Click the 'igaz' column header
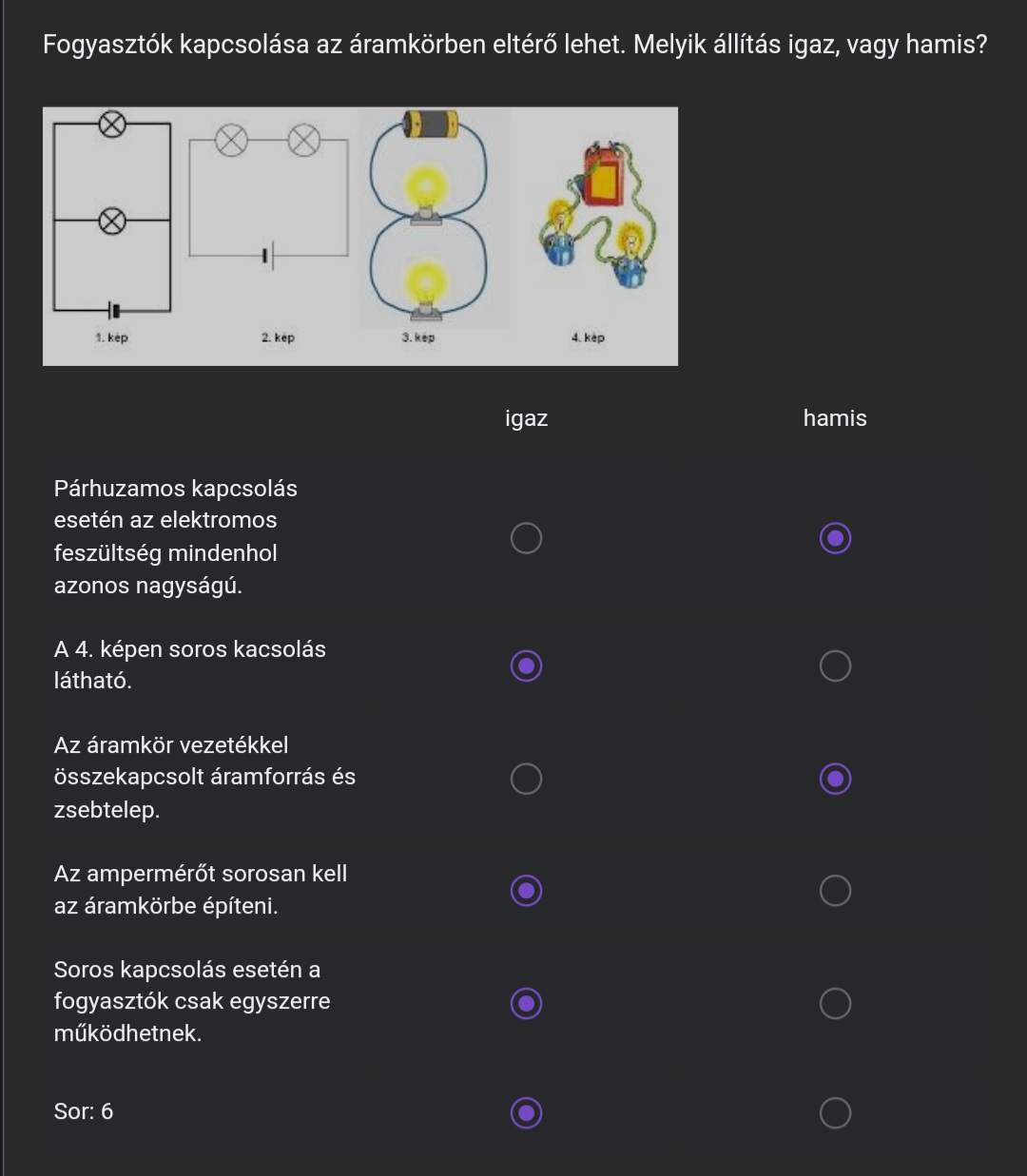This screenshot has height=1176, width=1027. coord(526,418)
